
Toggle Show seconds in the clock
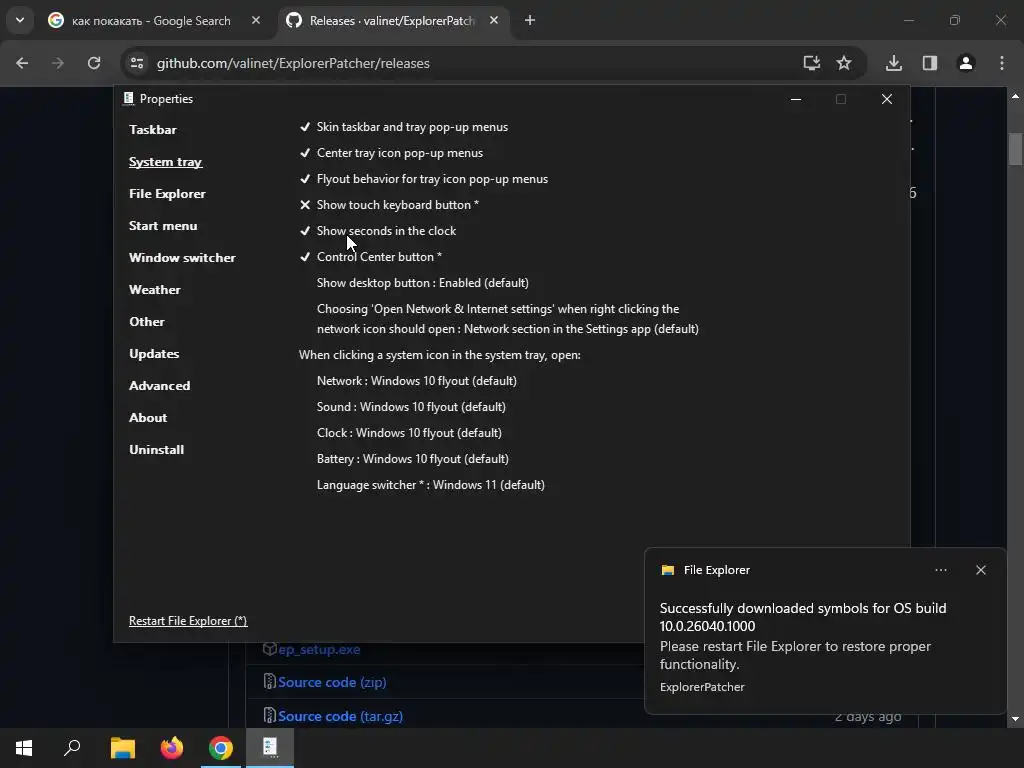pos(377,231)
